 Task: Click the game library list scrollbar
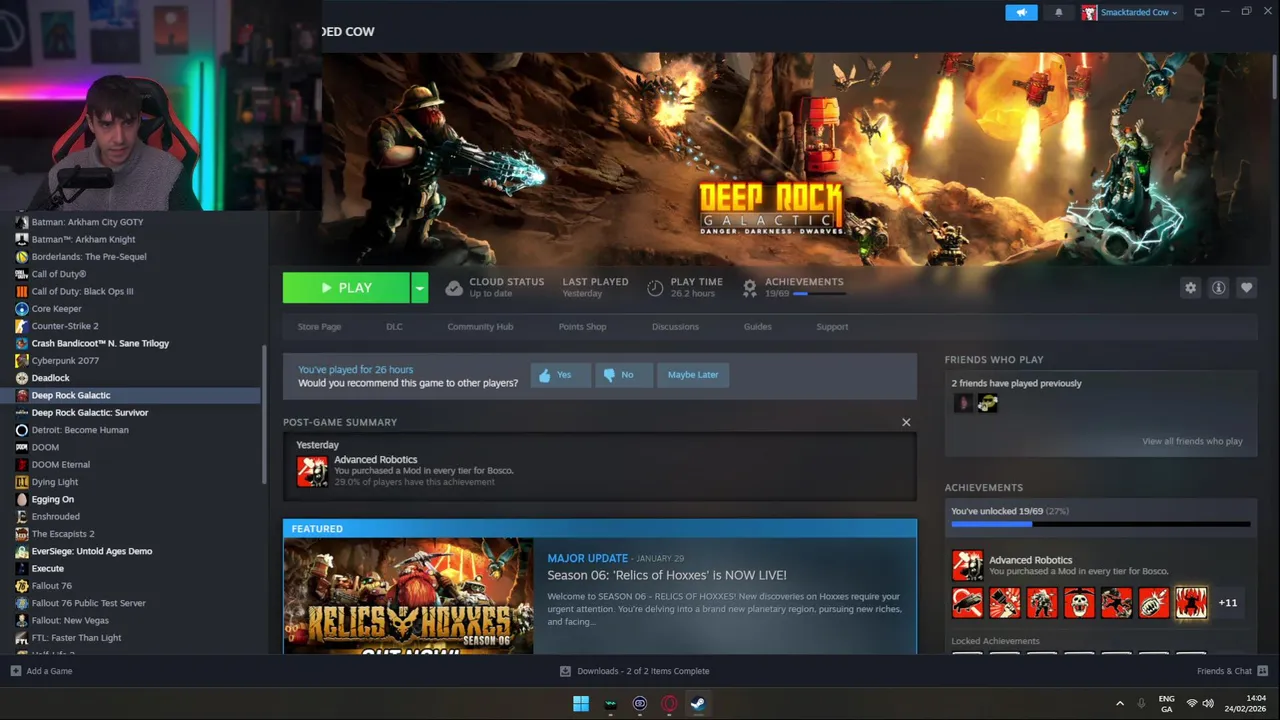264,415
